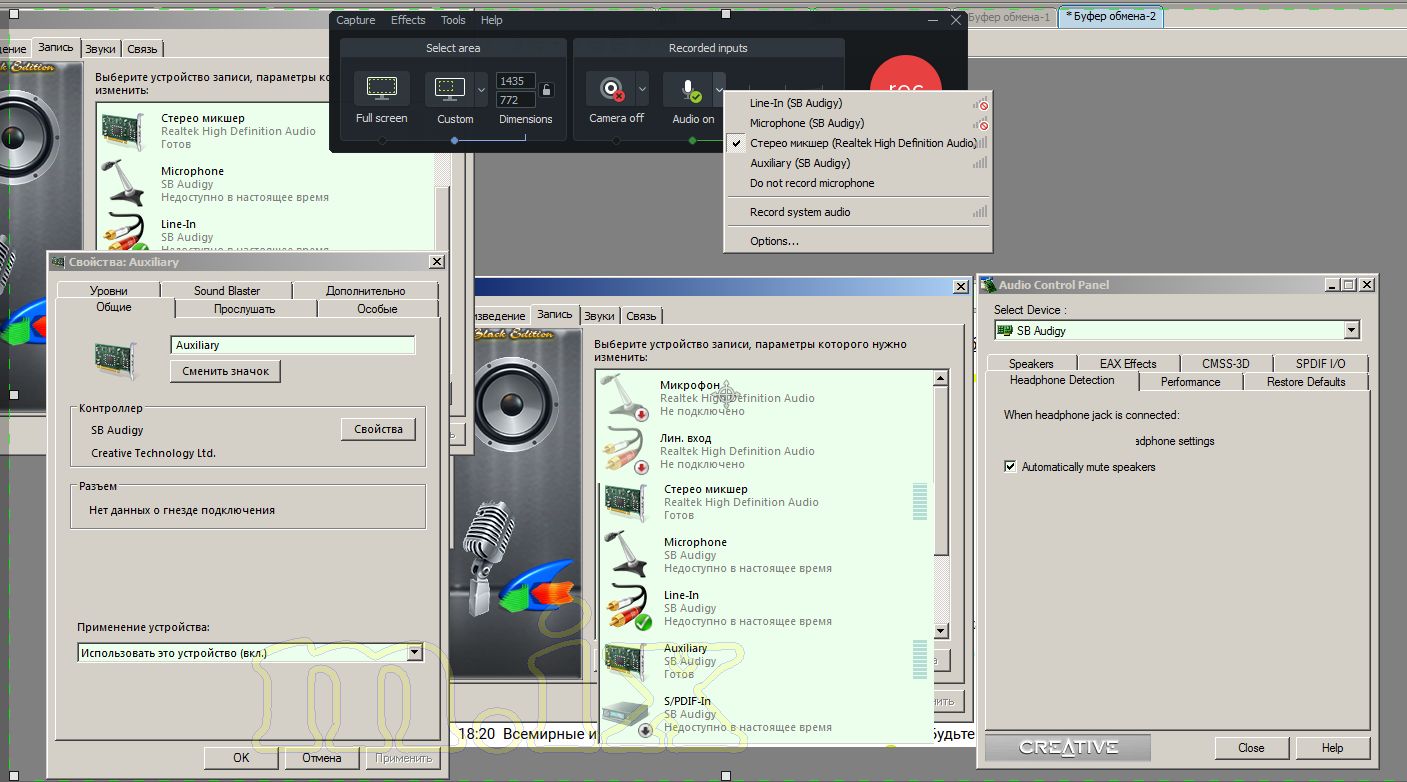The width and height of the screenshot is (1407, 782).
Task: Select Full screen capture area icon
Action: [x=381, y=89]
